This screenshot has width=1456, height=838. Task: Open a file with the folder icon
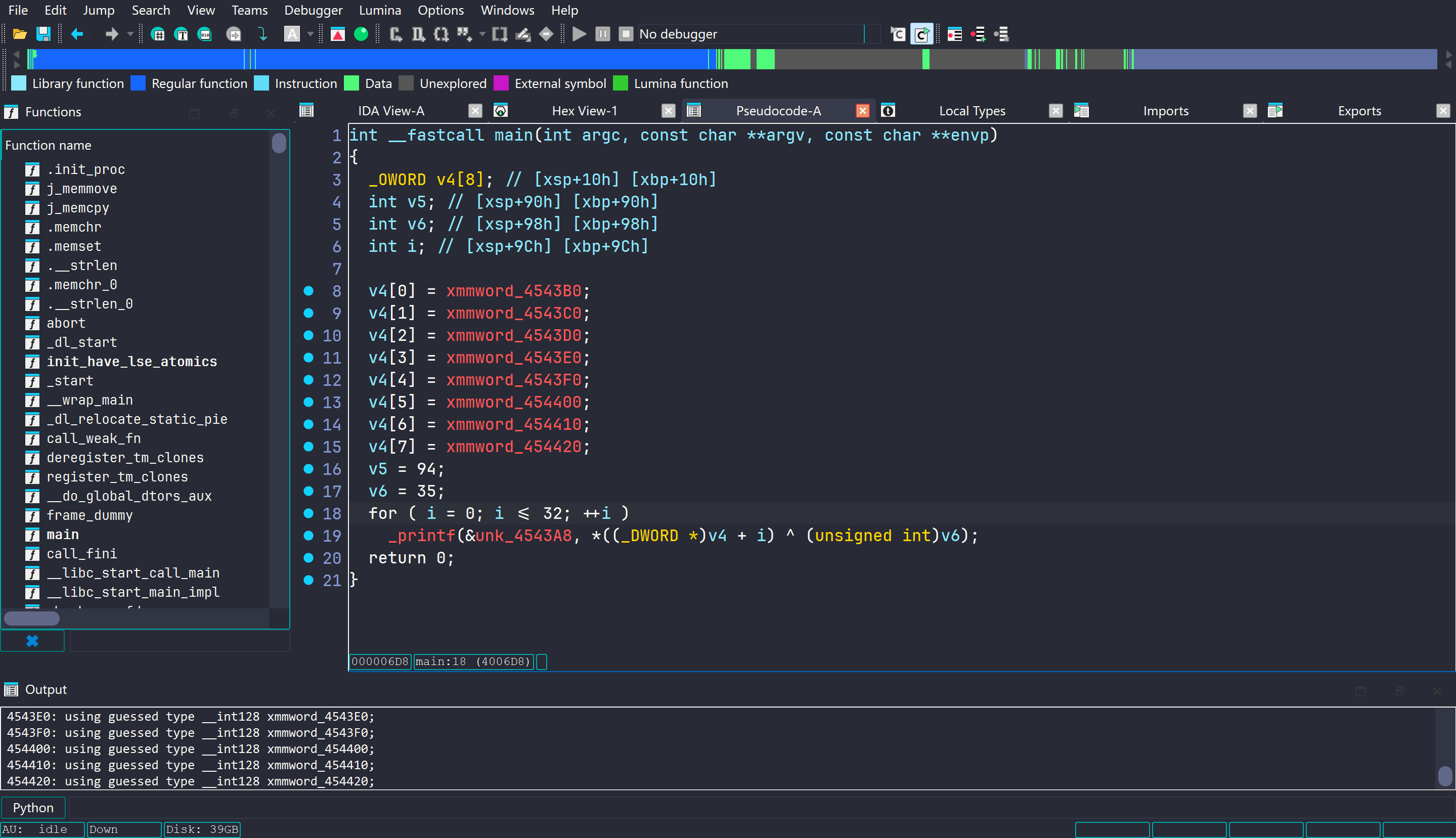(x=20, y=34)
